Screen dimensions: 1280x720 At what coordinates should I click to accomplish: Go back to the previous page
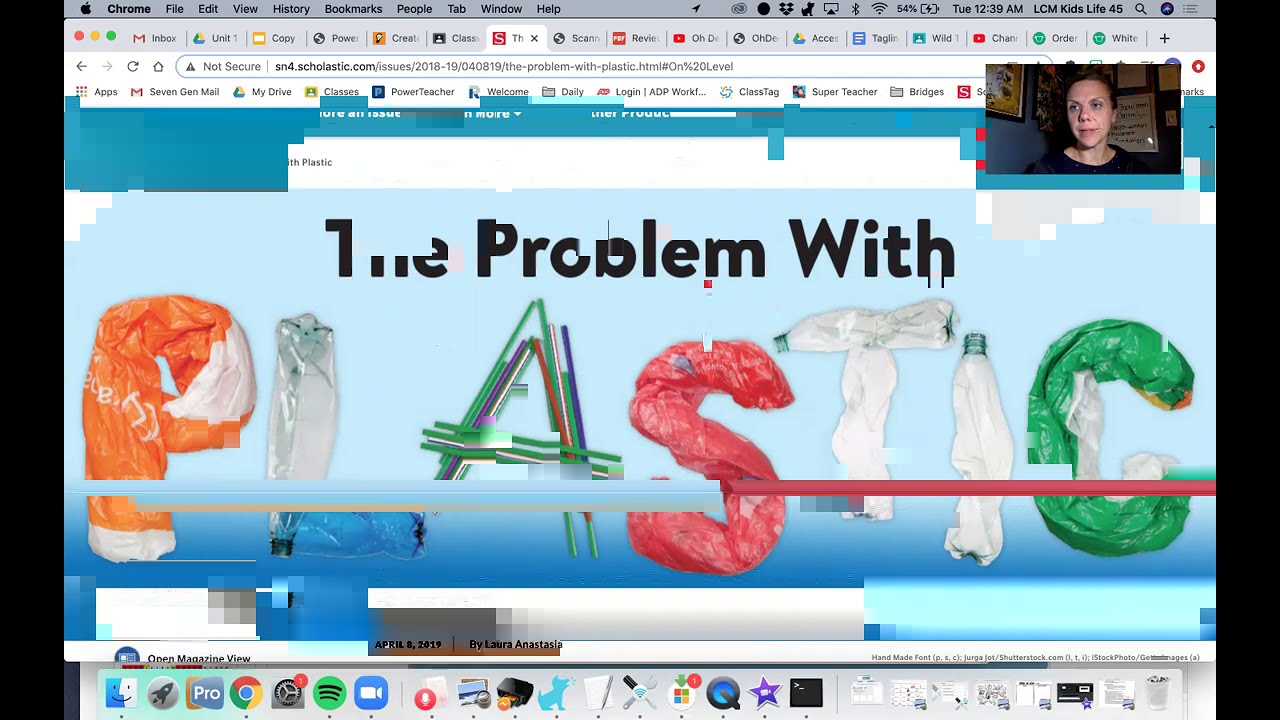[81, 66]
